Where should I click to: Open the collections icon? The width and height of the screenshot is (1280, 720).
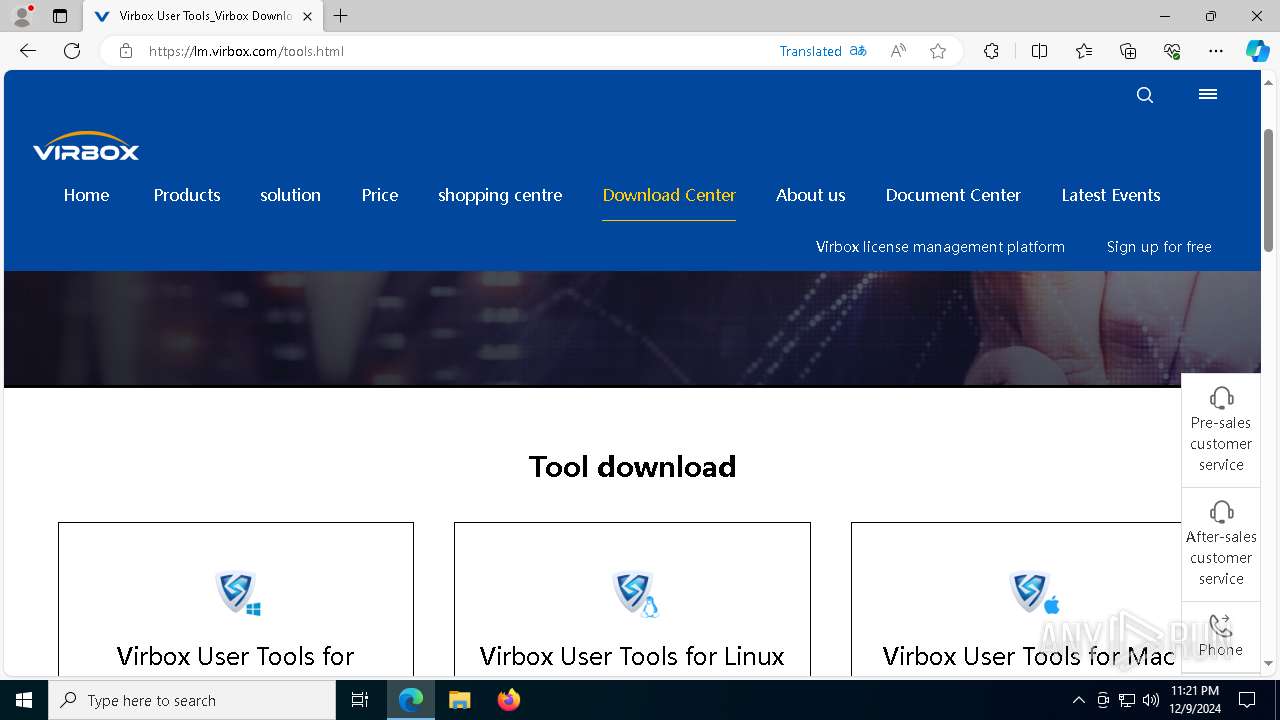[x=1128, y=51]
